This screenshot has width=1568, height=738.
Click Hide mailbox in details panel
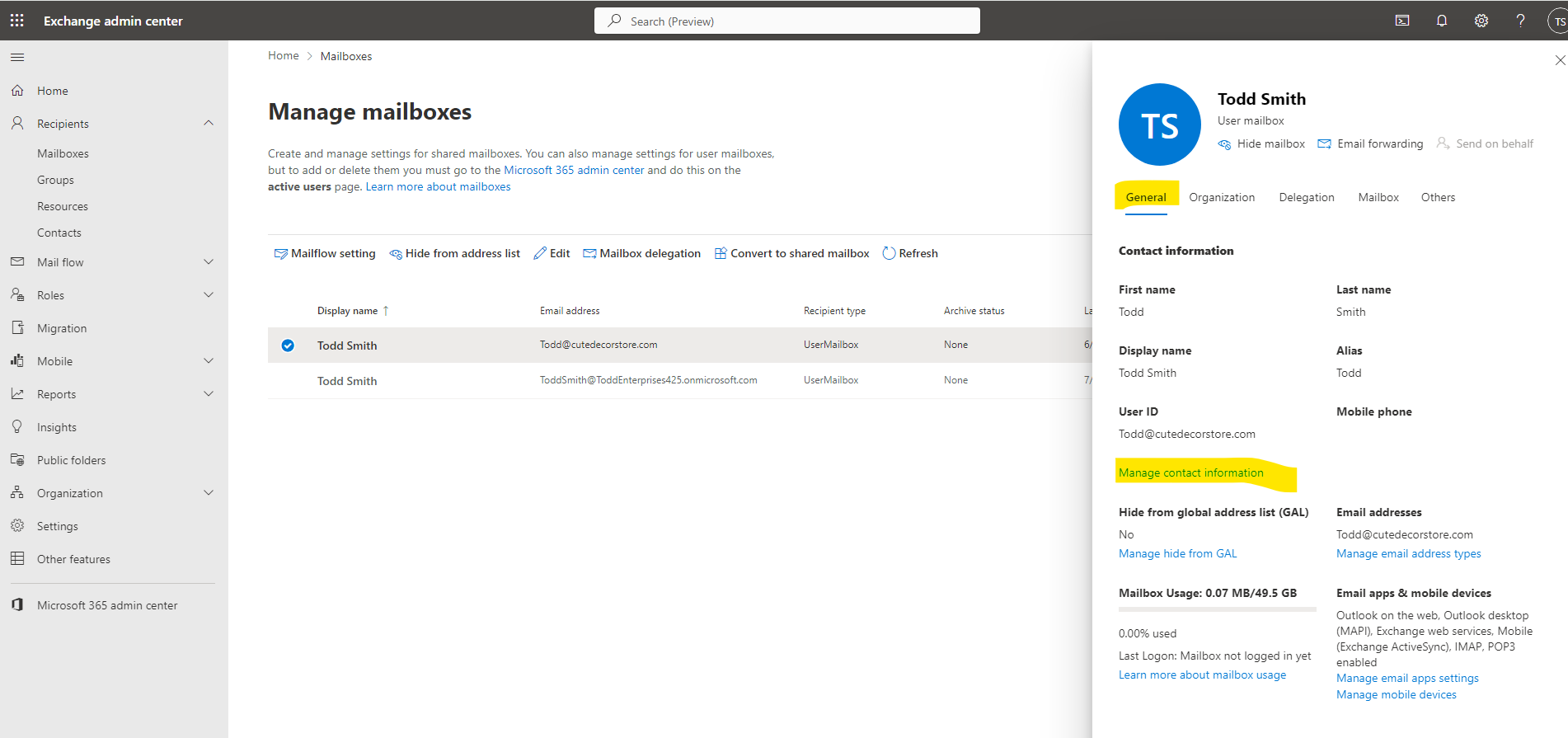click(x=1261, y=143)
